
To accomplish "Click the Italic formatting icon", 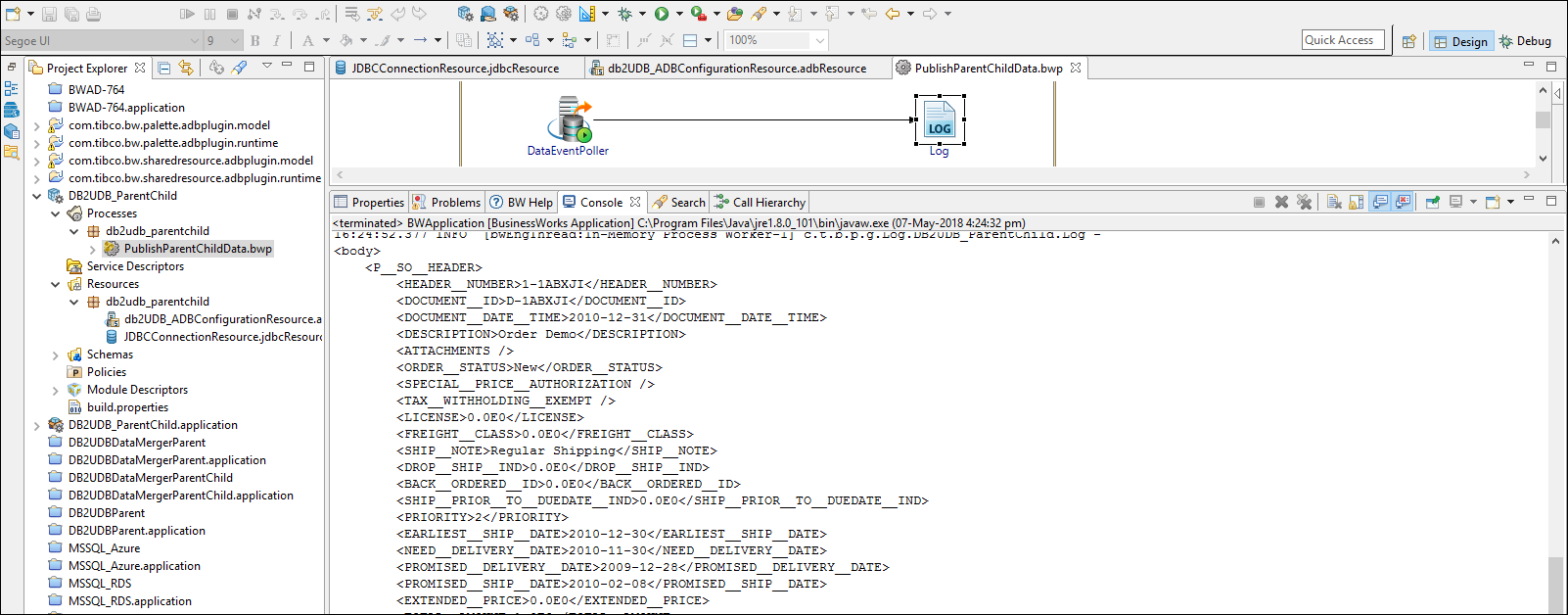I will [x=277, y=40].
